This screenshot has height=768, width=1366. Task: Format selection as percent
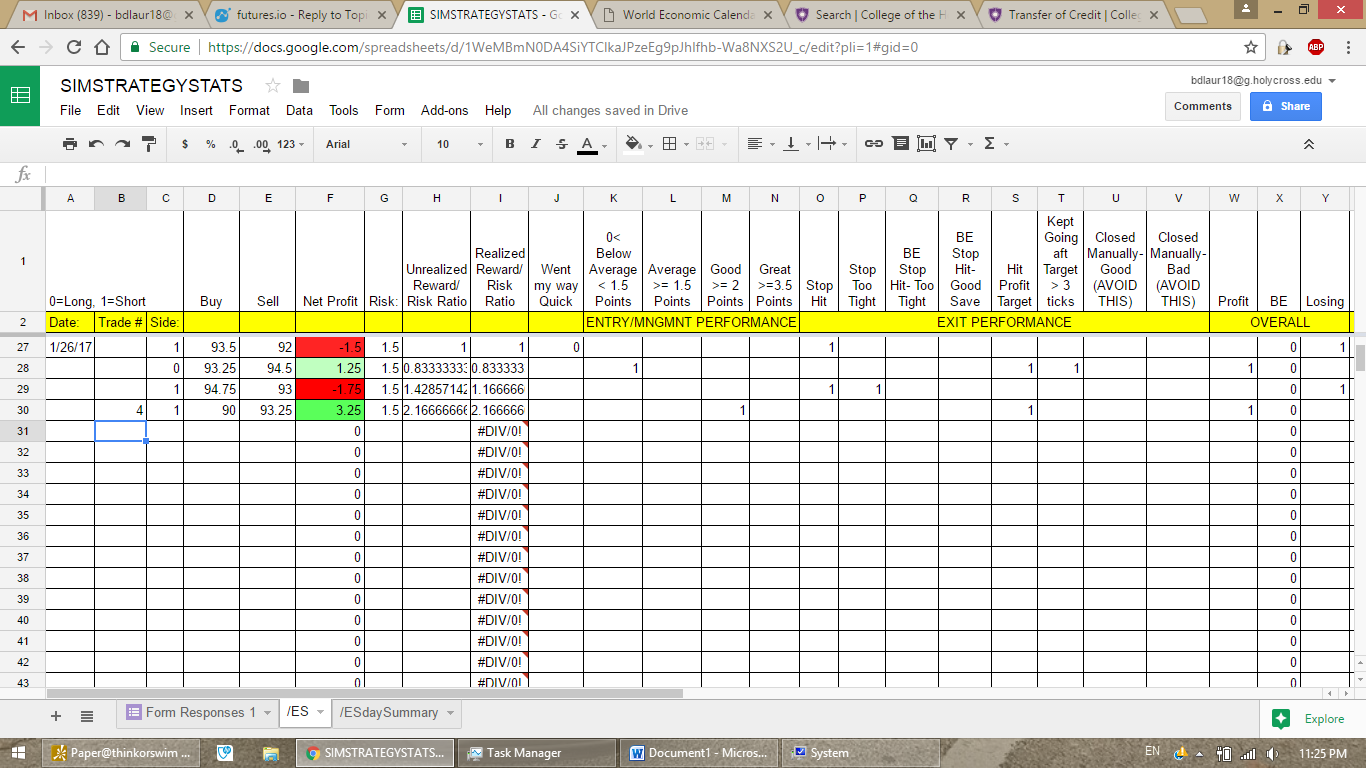(211, 144)
